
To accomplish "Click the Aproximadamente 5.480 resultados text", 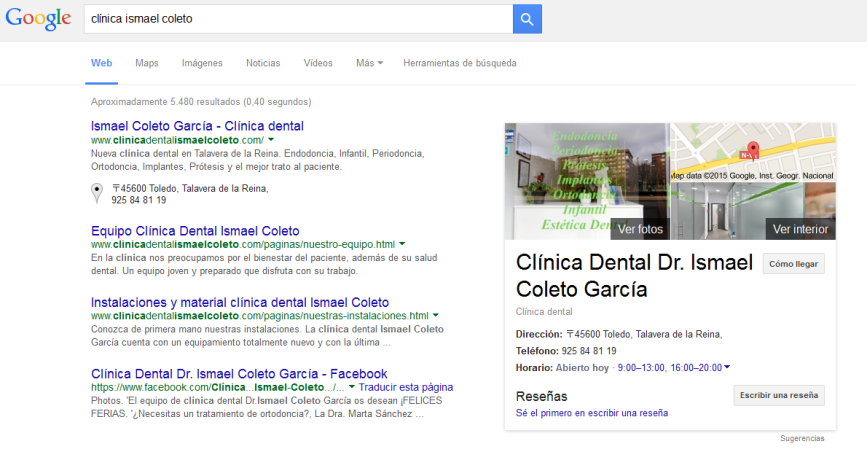I will (201, 102).
